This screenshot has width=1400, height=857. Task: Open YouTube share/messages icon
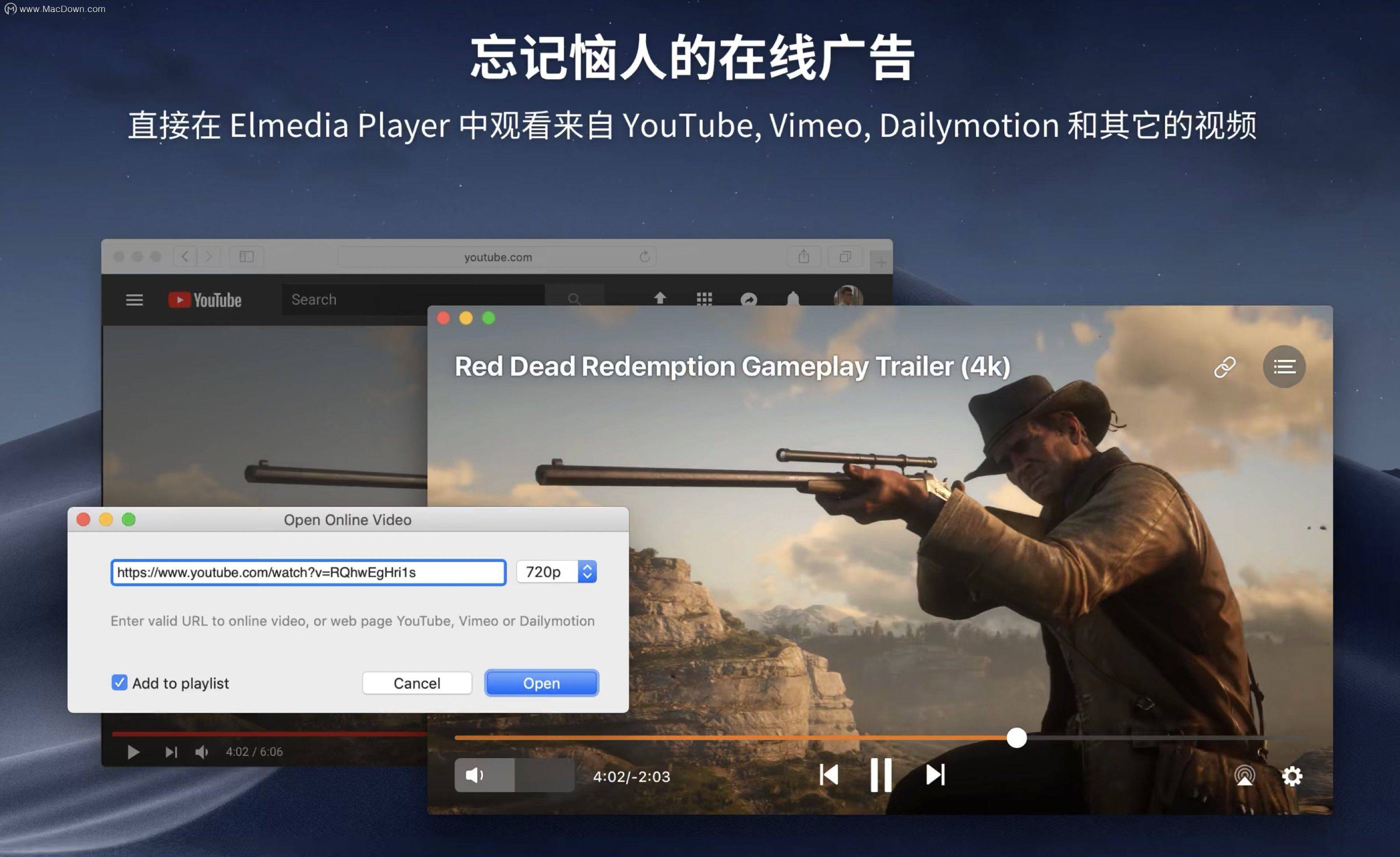749,299
